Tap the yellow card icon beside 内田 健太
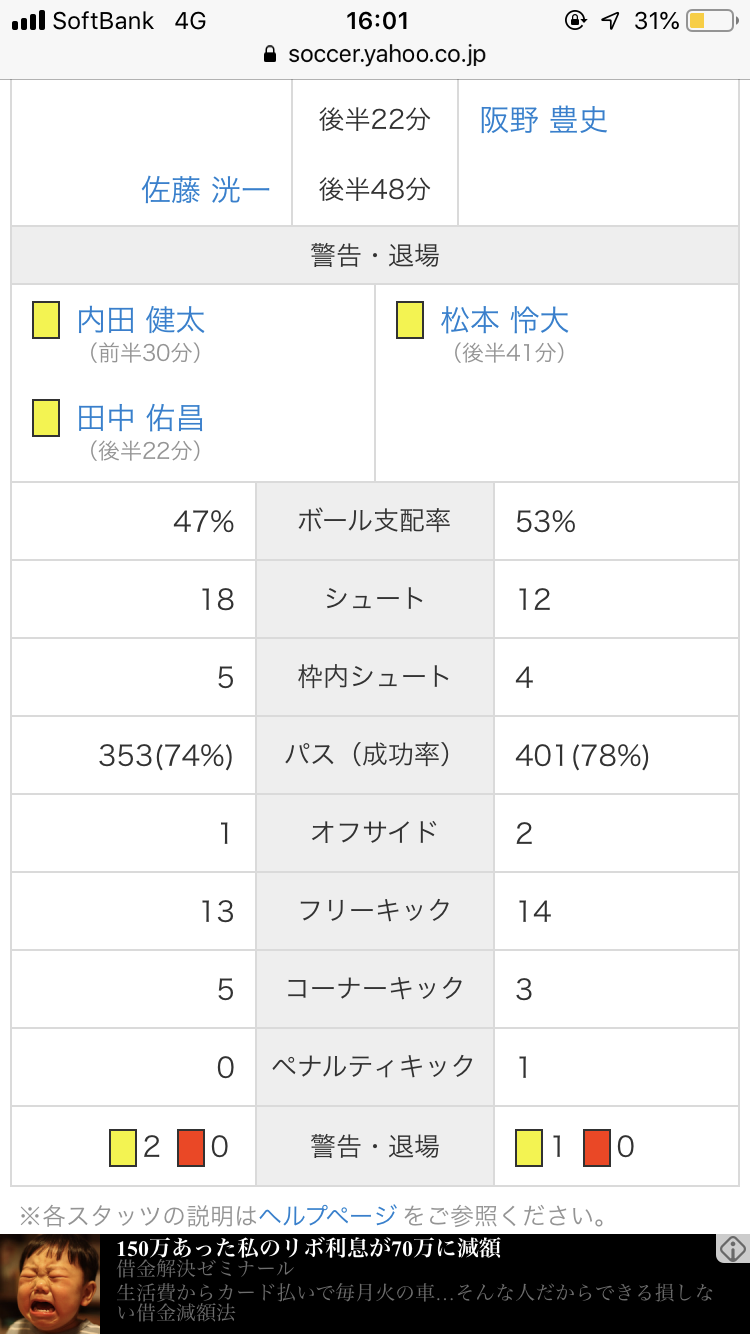 point(46,320)
